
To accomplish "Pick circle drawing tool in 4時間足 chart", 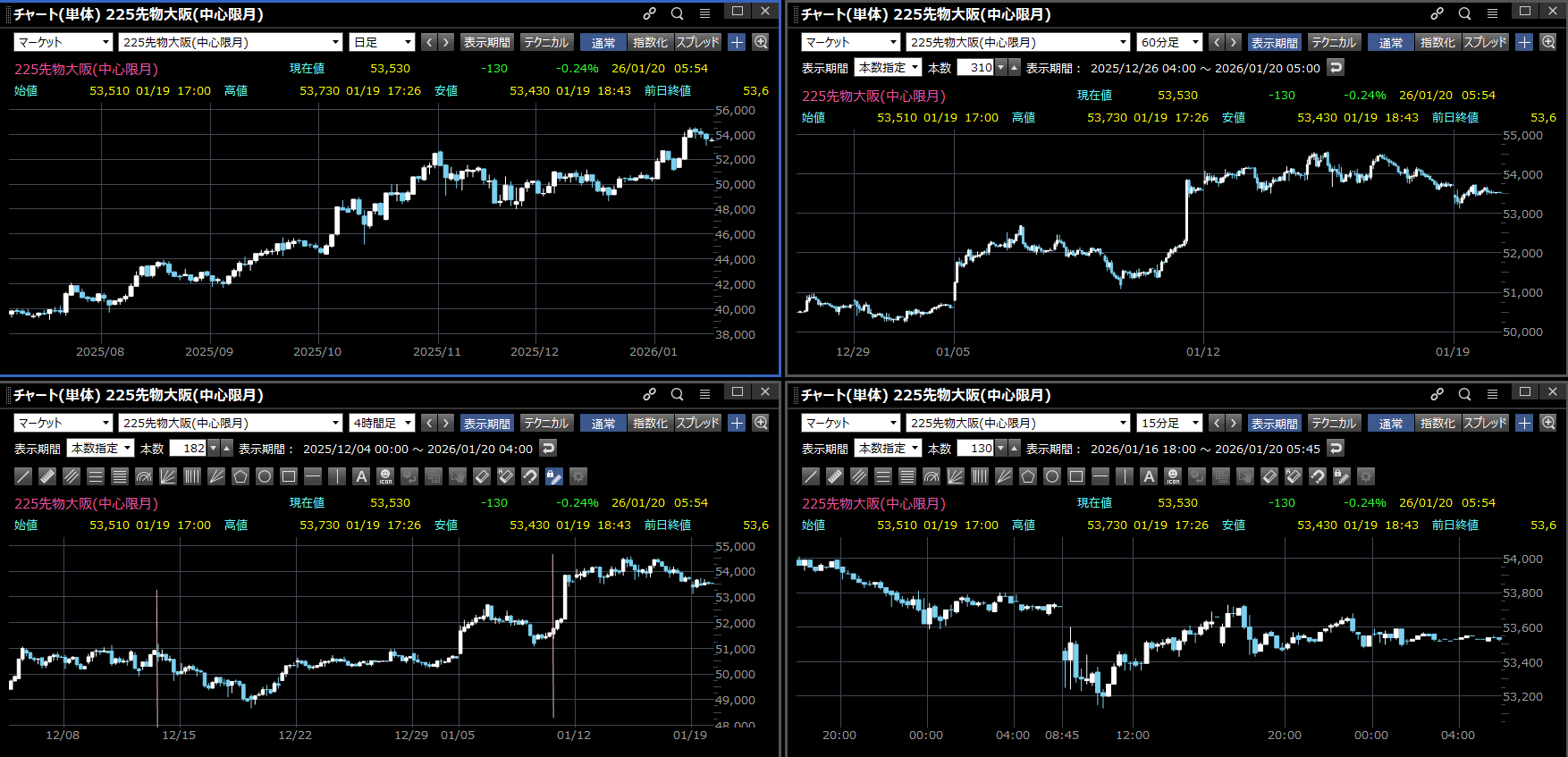I will click(265, 476).
